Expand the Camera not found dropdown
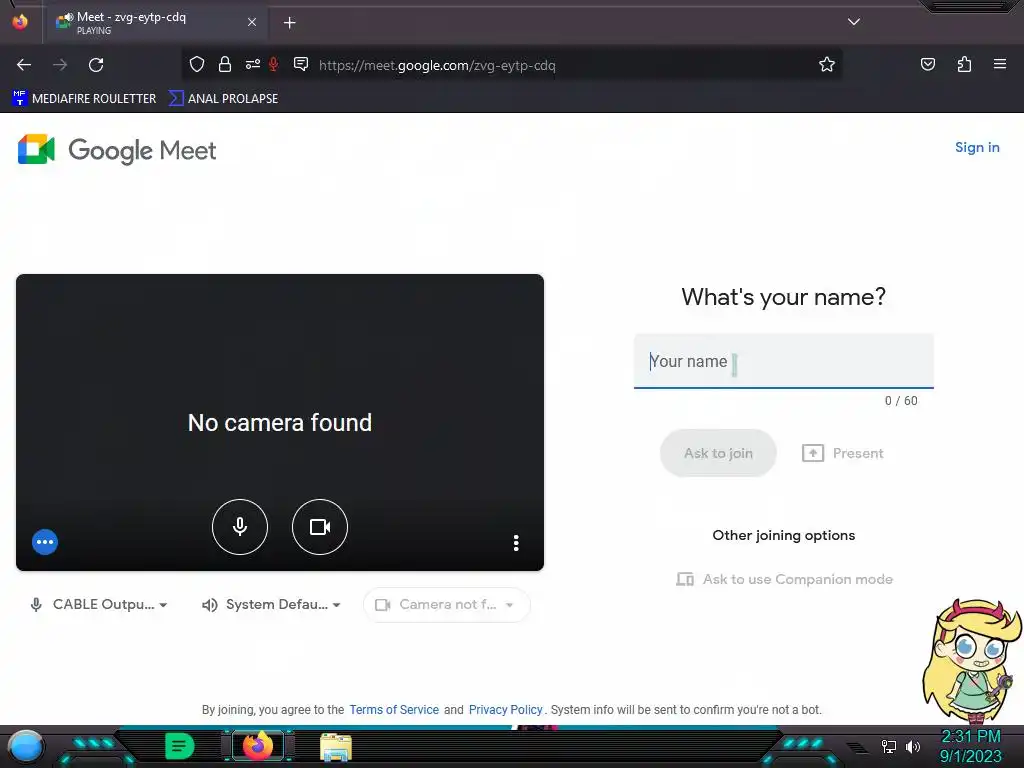The width and height of the screenshot is (1024, 768). tap(447, 605)
